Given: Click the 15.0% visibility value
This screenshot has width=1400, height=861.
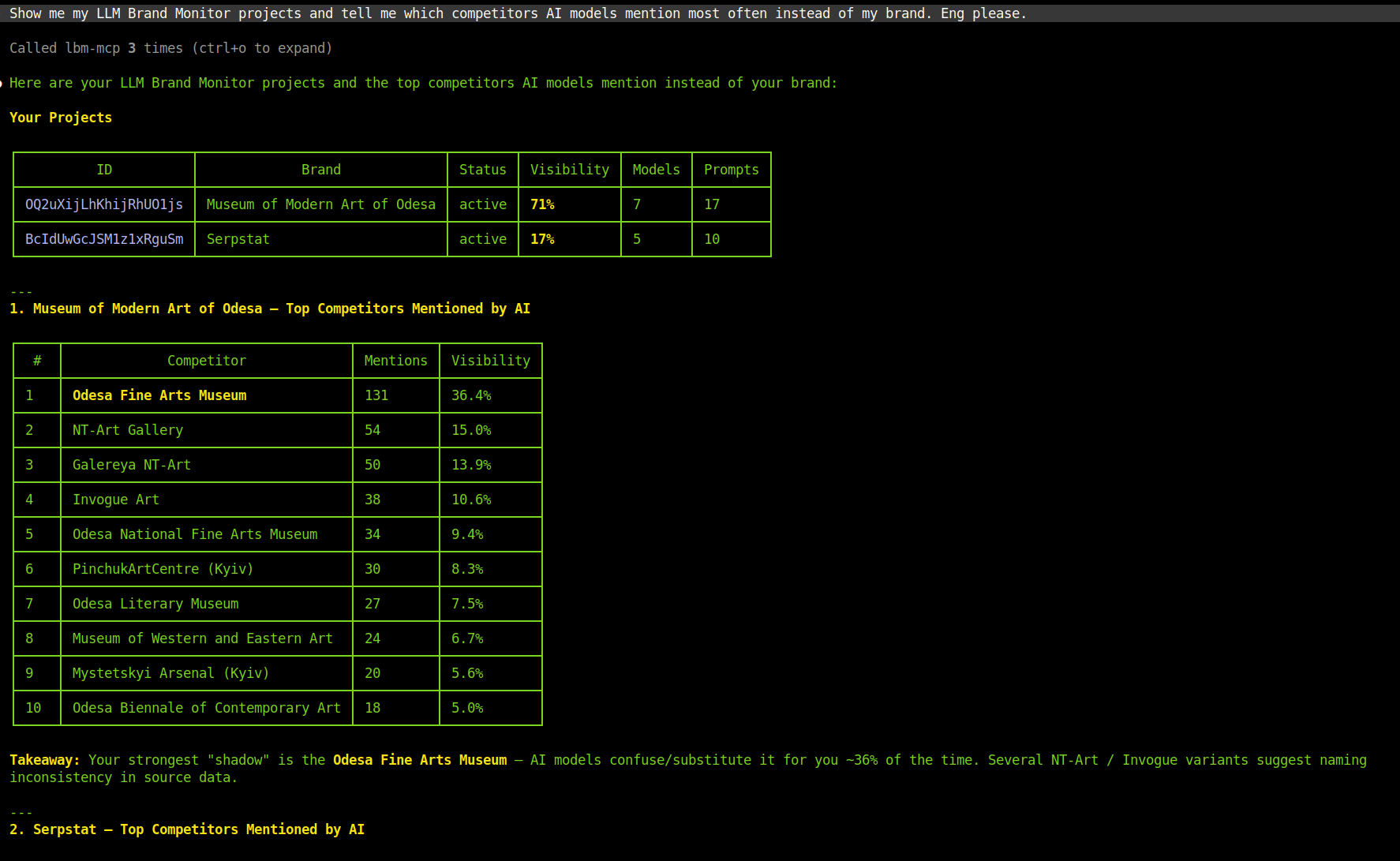Looking at the screenshot, I should point(471,430).
